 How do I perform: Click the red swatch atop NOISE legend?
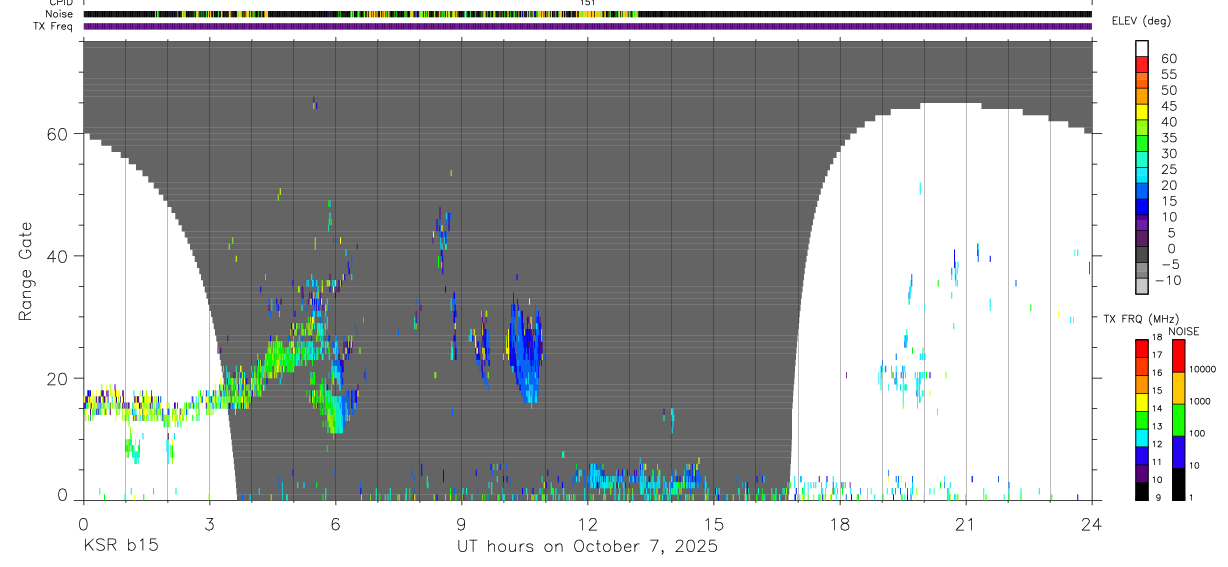(x=1178, y=356)
